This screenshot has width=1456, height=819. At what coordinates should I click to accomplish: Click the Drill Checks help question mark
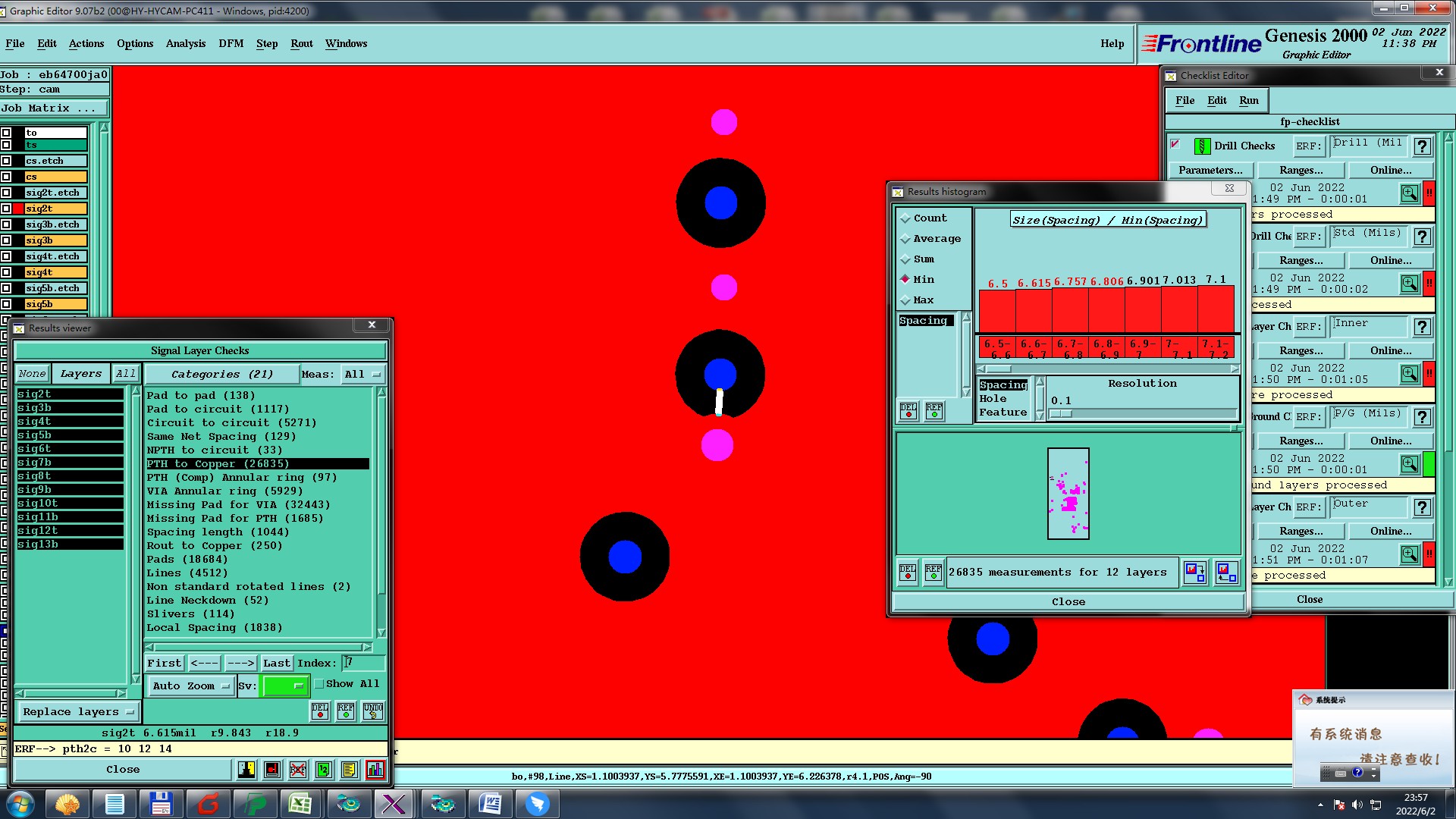[1422, 146]
